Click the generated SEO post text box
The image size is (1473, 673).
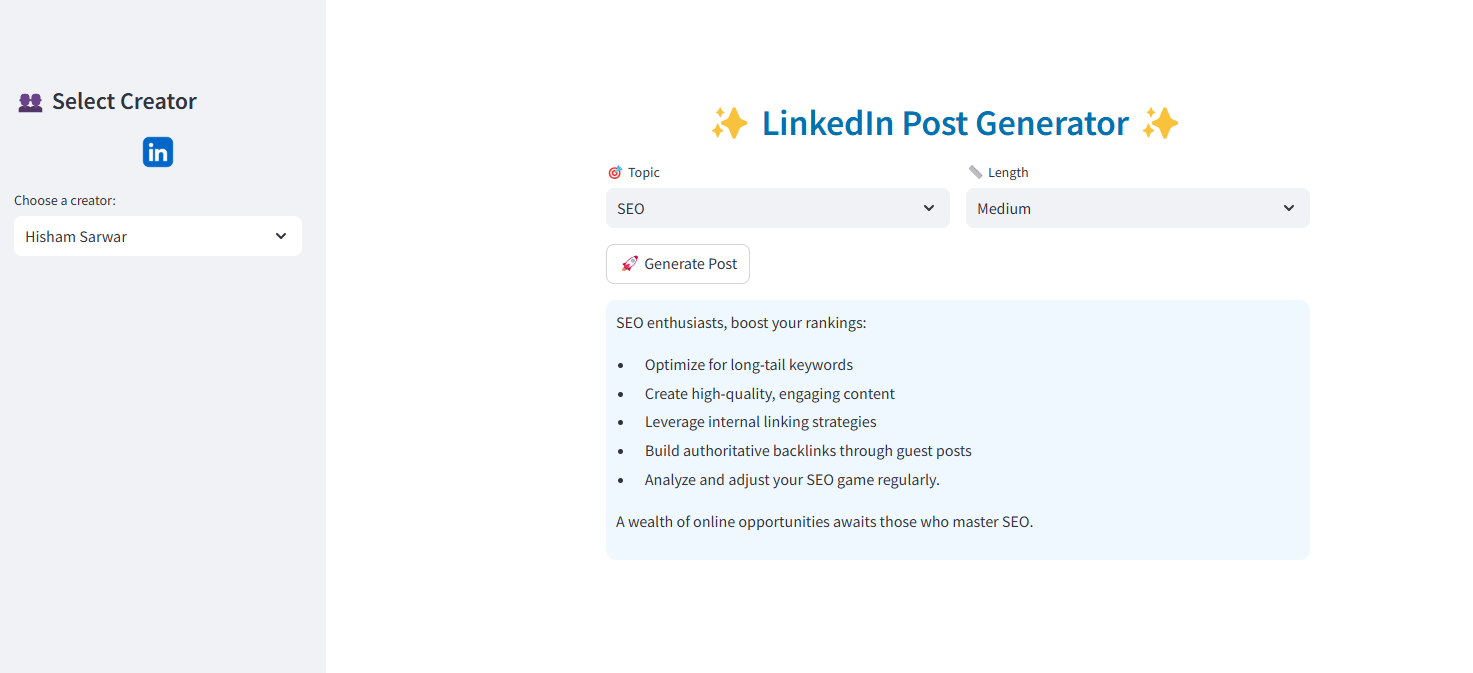tap(957, 429)
